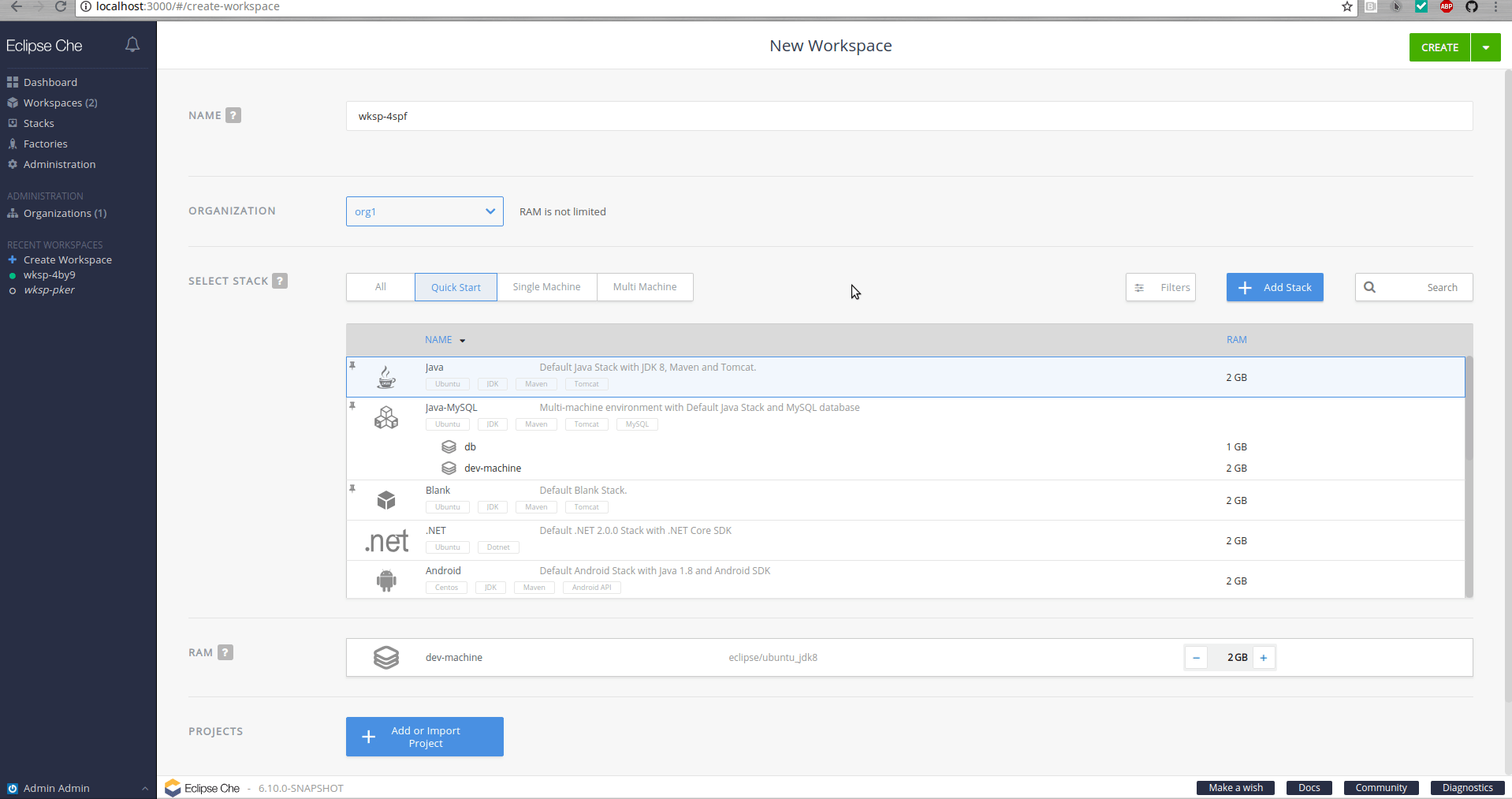This screenshot has height=799, width=1512.
Task: Click the RAM column header
Action: click(x=1236, y=340)
